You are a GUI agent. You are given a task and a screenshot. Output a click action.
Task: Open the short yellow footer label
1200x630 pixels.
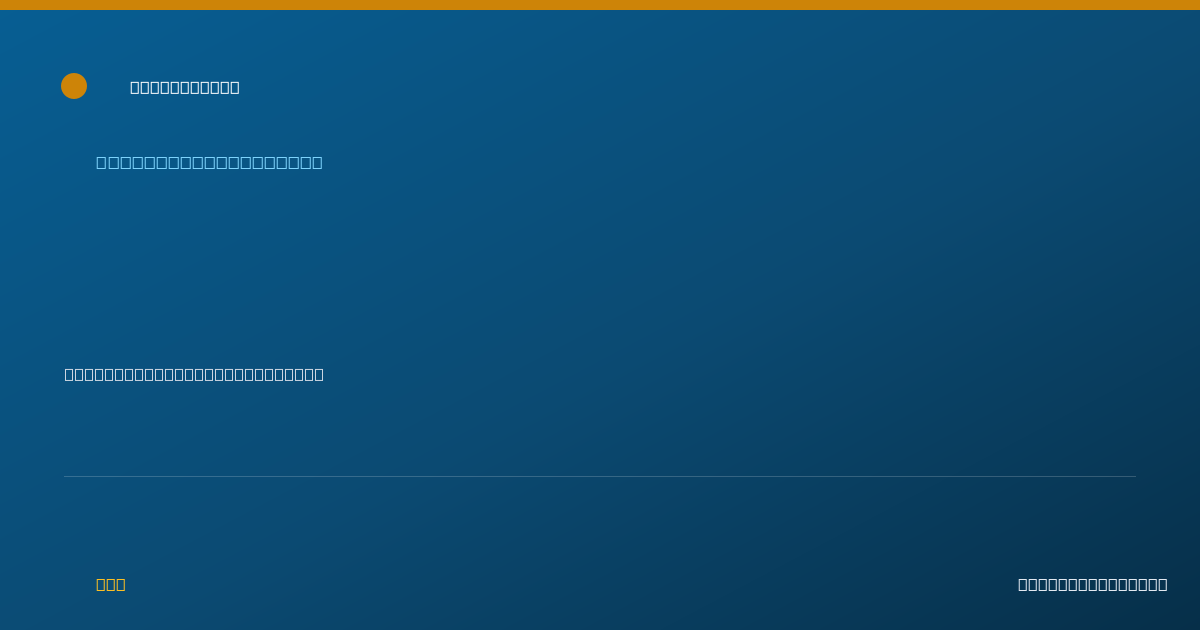click(111, 584)
